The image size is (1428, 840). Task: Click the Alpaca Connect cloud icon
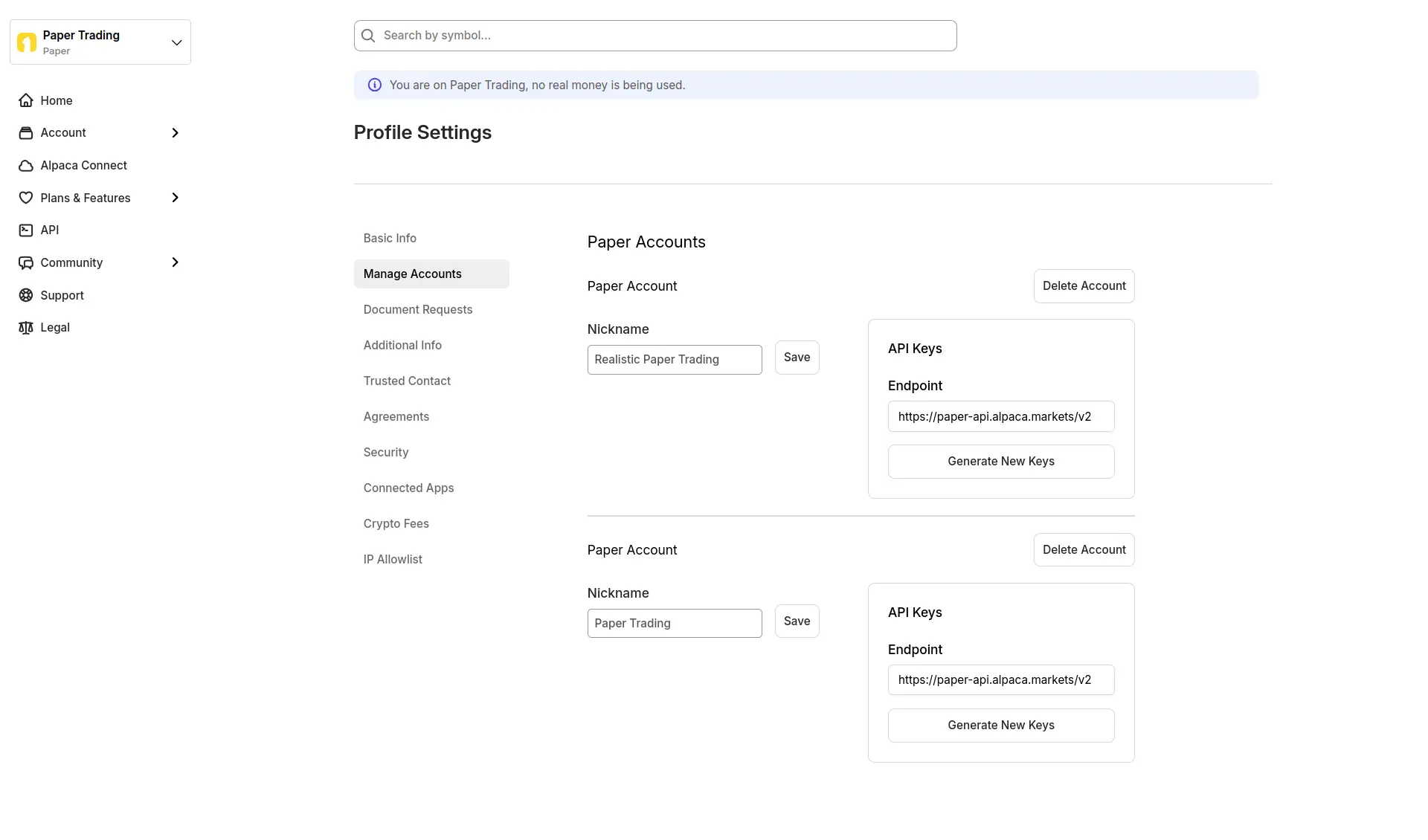coord(26,166)
